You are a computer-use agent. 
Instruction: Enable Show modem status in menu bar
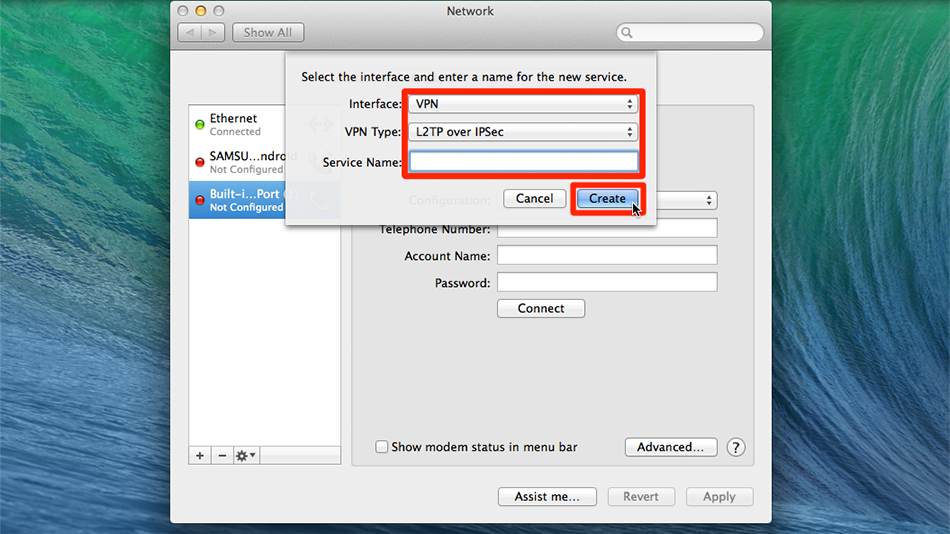pyautogui.click(x=382, y=447)
